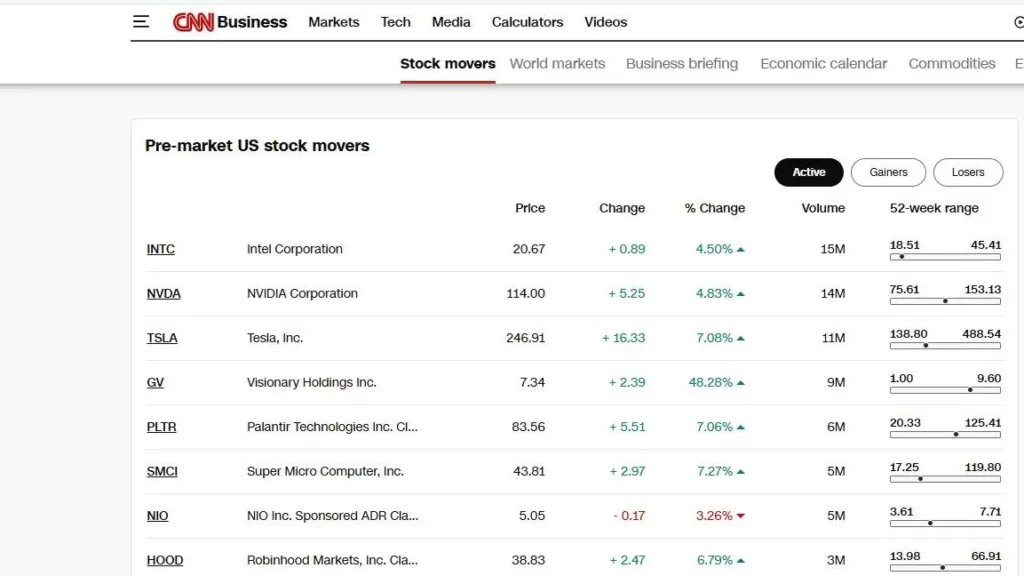Select the Commodities tab
The image size is (1024, 576).
point(951,63)
